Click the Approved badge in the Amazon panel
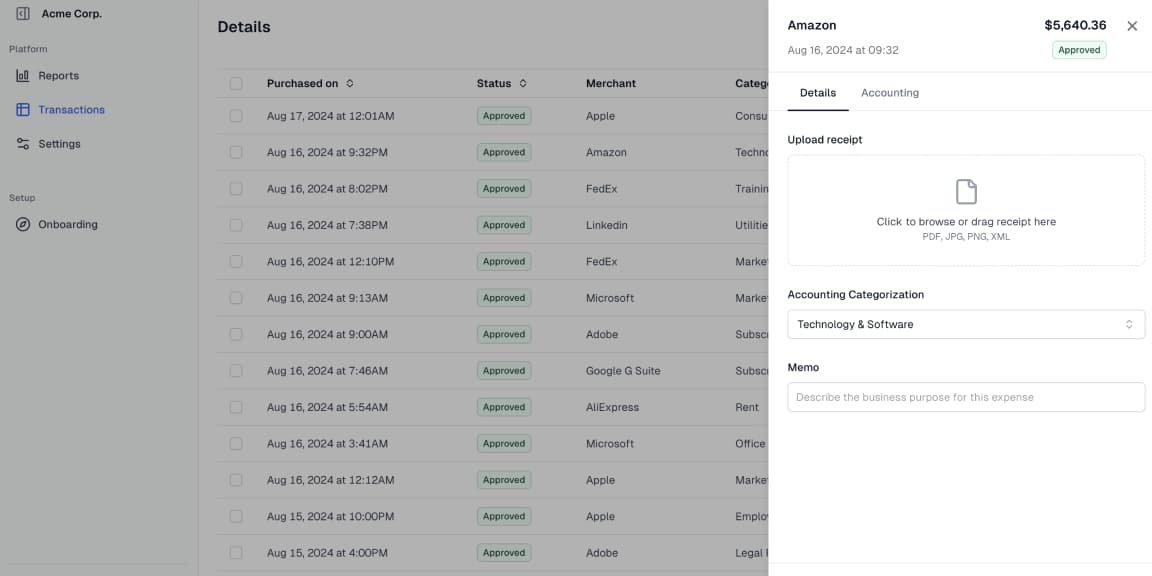Viewport: 1152px width, 576px height. coord(1079,50)
